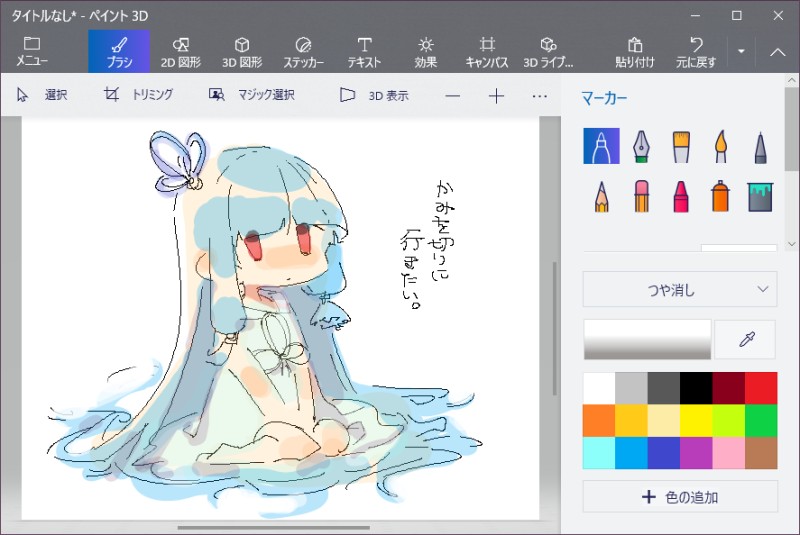The height and width of the screenshot is (535, 800).
Task: Choose the sky blue color swatch
Action: coord(631,453)
